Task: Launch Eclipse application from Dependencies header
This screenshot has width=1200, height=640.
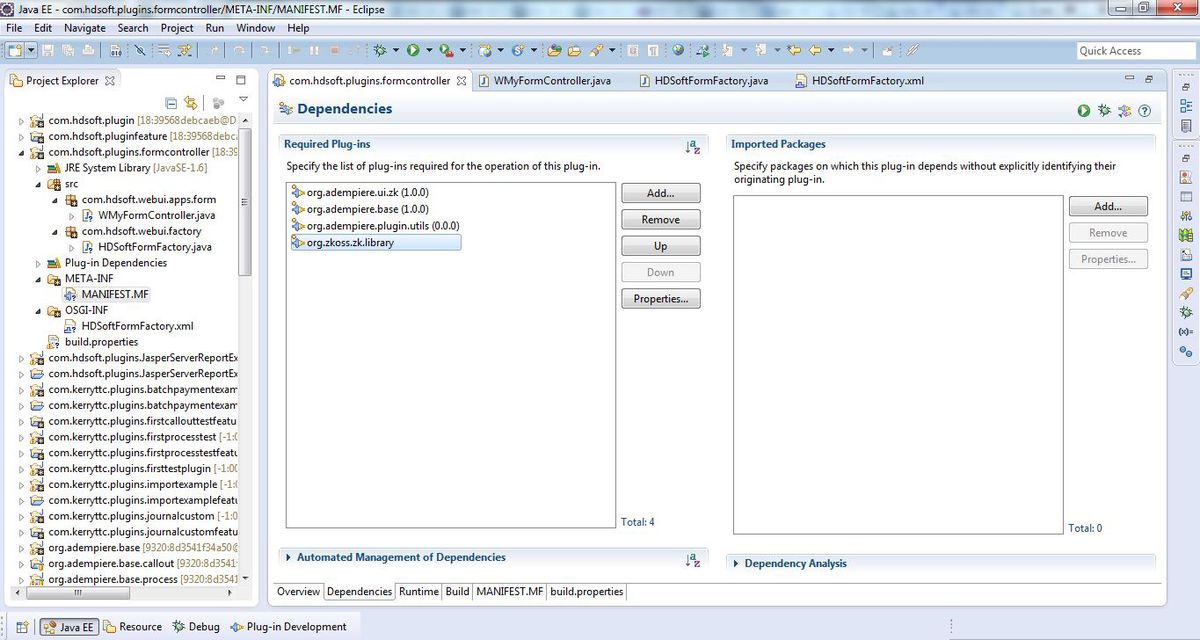Action: point(1084,111)
